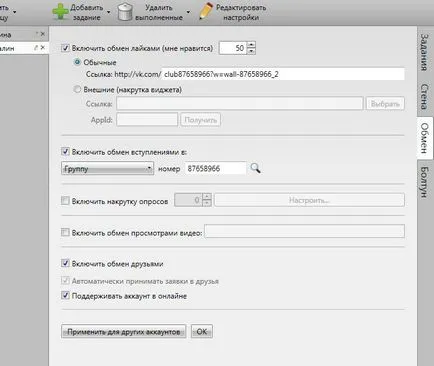Image resolution: width=434 pixels, height=366 pixels.
Task: Click Добавить задание toolbar label
Action: tap(87, 12)
